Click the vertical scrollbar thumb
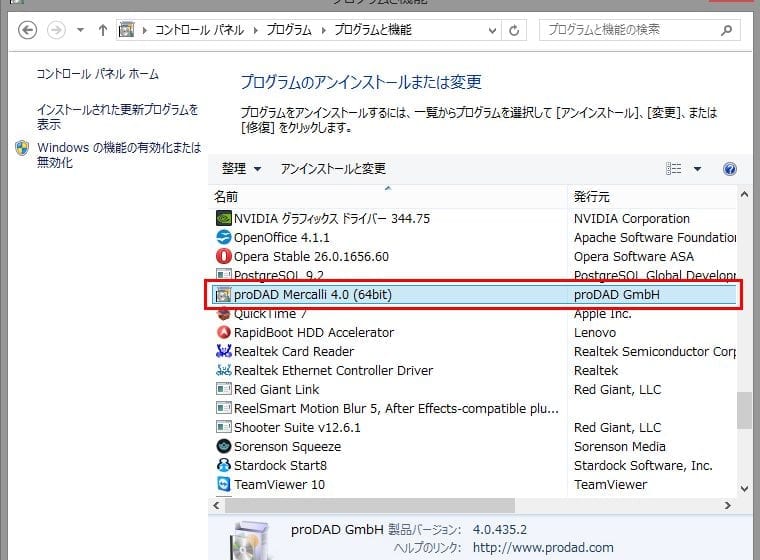The height and width of the screenshot is (560, 760). pos(744,410)
